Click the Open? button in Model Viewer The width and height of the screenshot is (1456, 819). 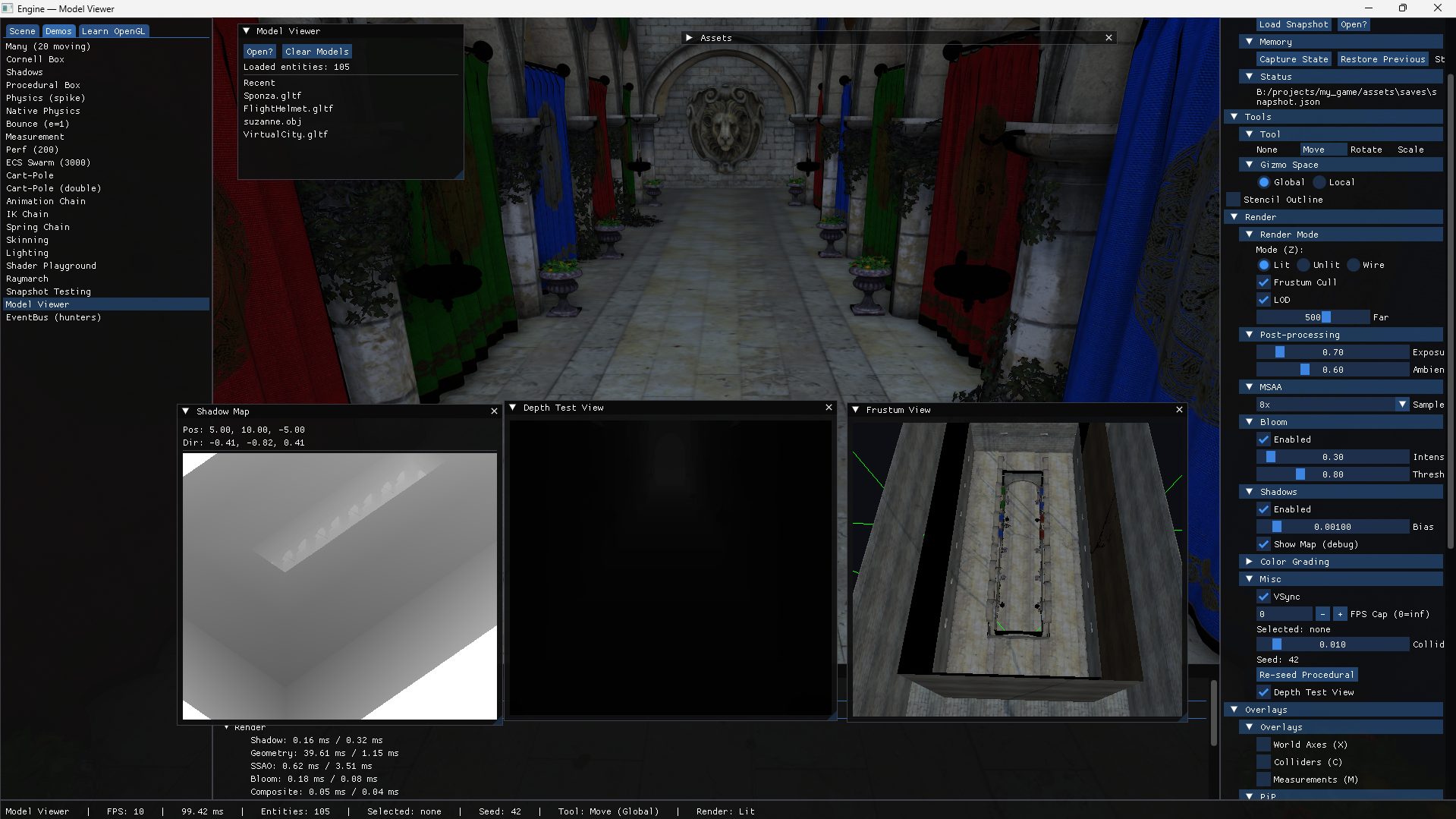pyautogui.click(x=259, y=52)
